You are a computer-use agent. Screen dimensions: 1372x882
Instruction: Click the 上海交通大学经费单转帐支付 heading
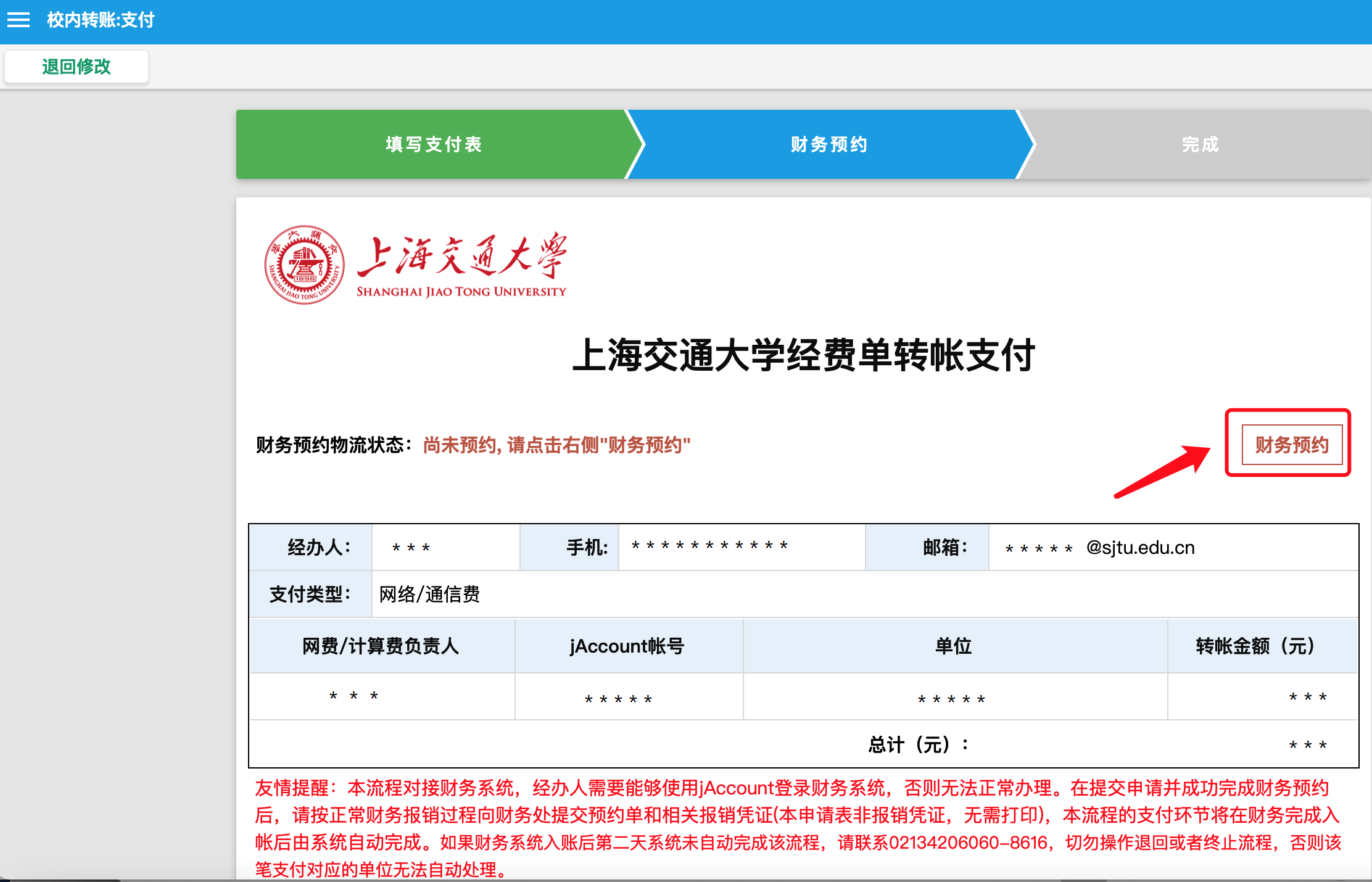pyautogui.click(x=804, y=355)
